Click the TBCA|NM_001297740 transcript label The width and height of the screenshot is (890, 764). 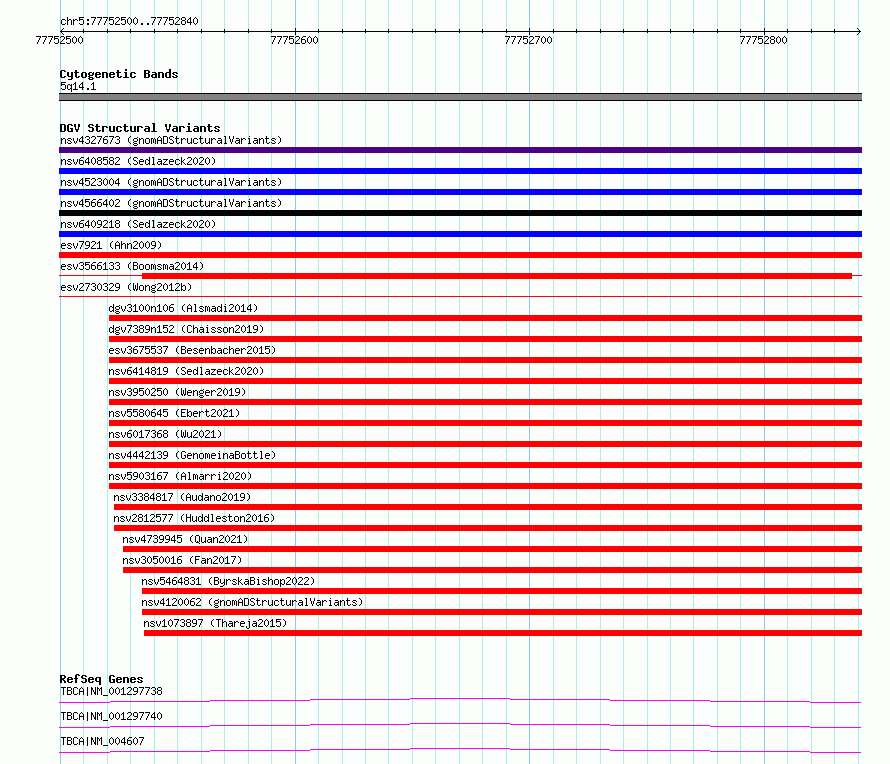111,716
